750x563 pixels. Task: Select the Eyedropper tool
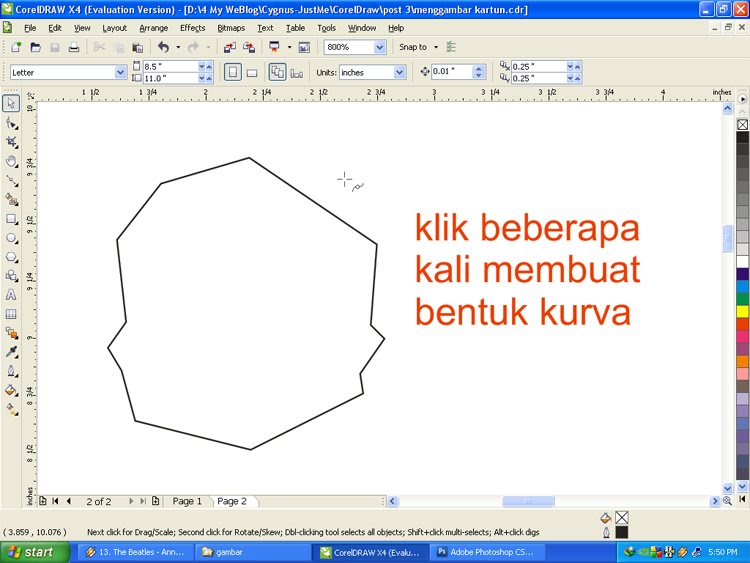coord(11,352)
